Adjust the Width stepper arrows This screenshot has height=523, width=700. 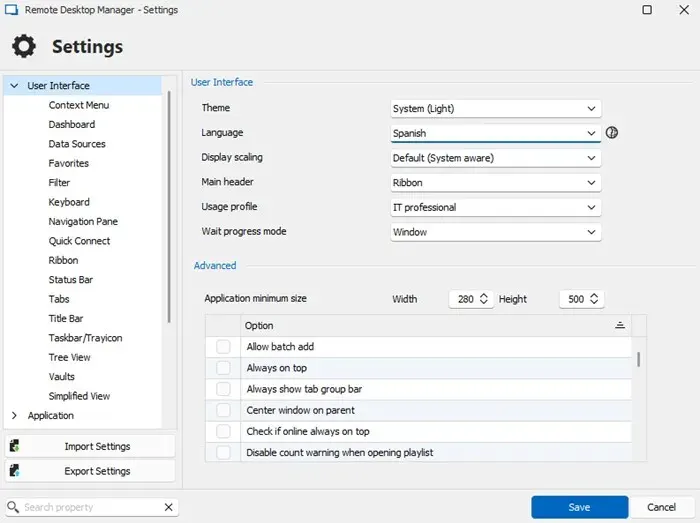pyautogui.click(x=483, y=299)
